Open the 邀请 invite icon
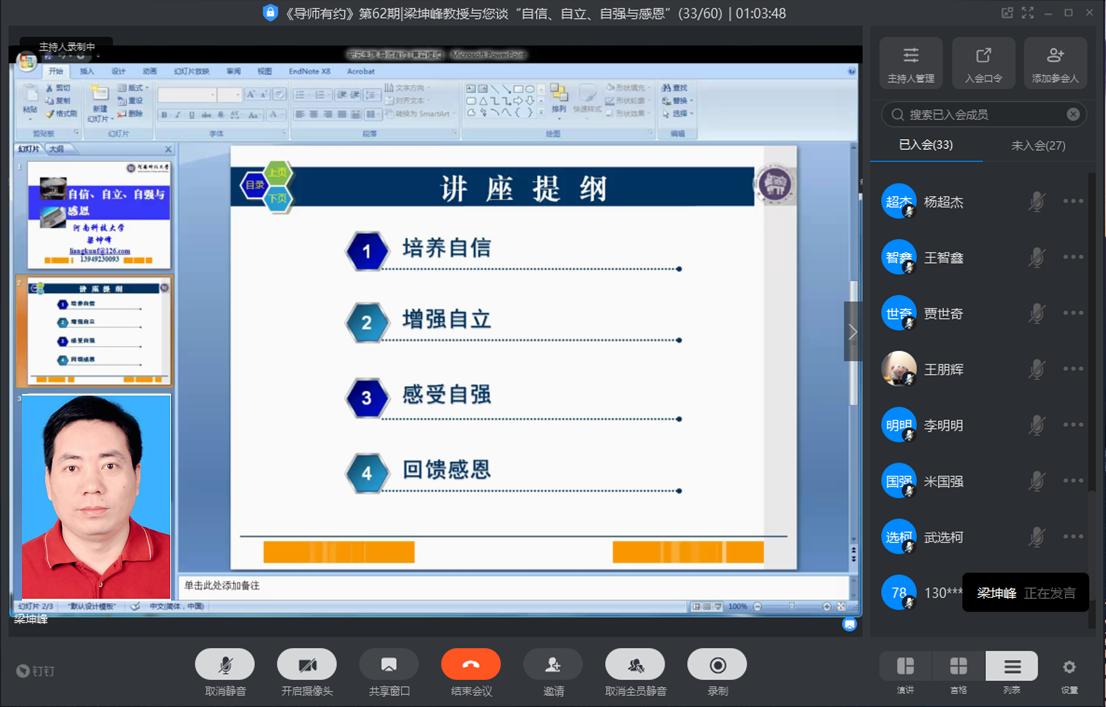This screenshot has width=1106, height=707. pos(553,665)
